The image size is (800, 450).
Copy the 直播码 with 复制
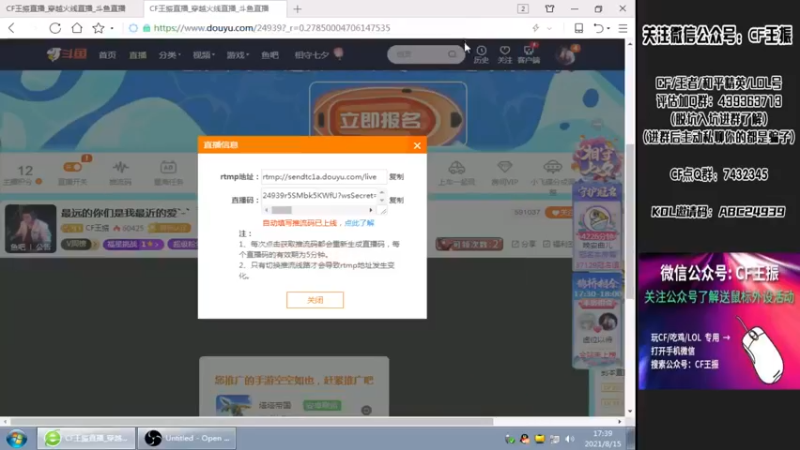click(396, 200)
